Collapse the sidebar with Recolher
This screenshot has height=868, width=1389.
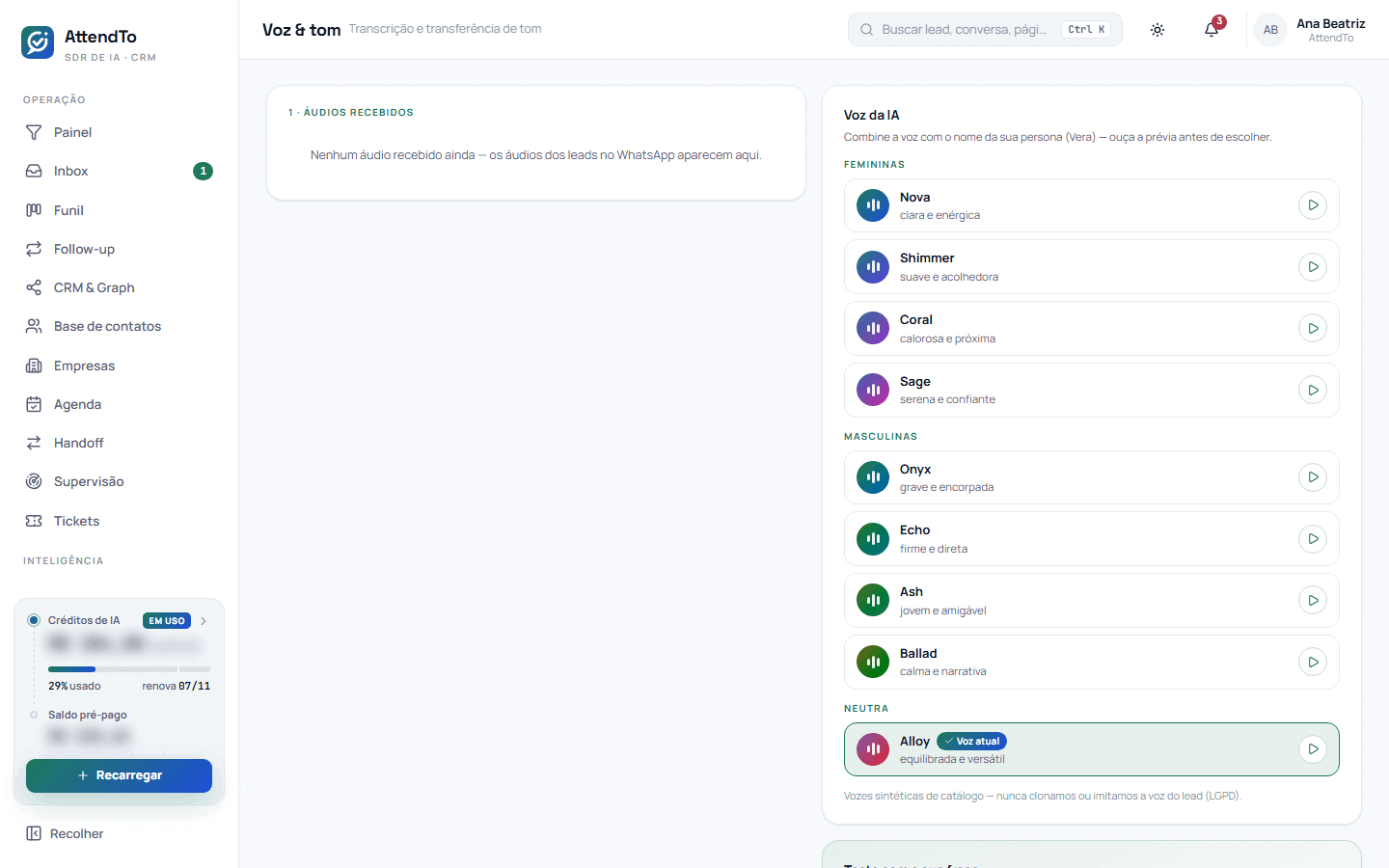point(65,833)
